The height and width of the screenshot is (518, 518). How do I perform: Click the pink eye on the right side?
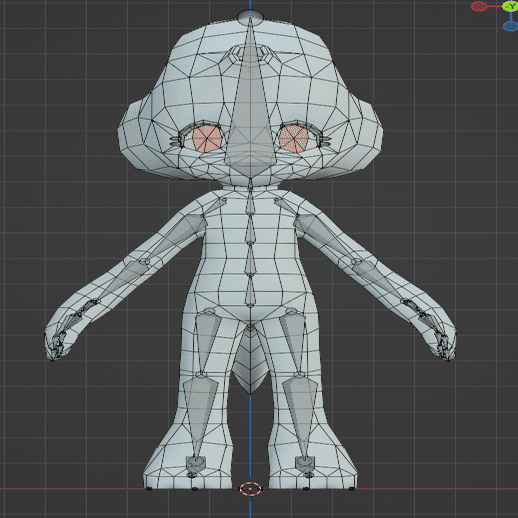click(x=293, y=139)
